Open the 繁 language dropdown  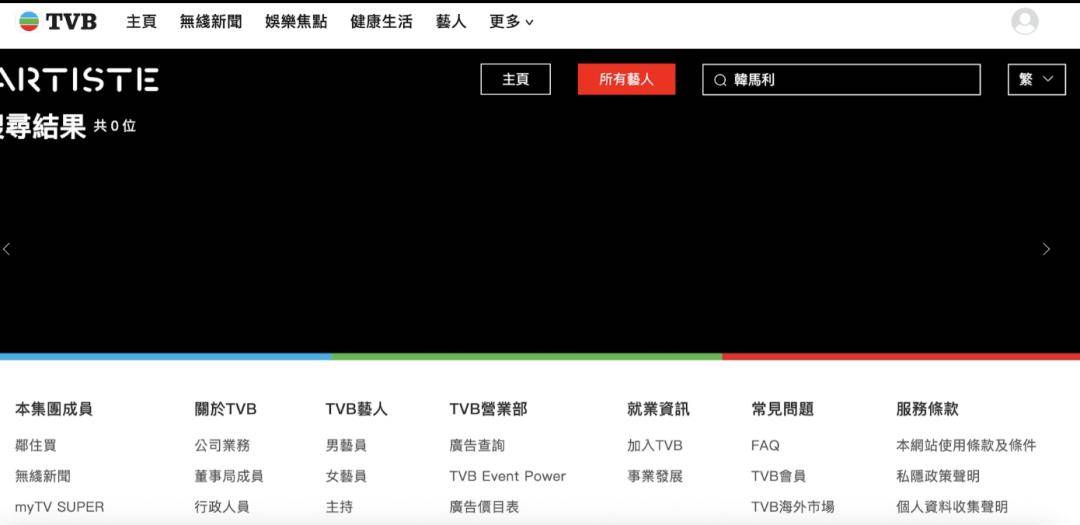click(1036, 80)
